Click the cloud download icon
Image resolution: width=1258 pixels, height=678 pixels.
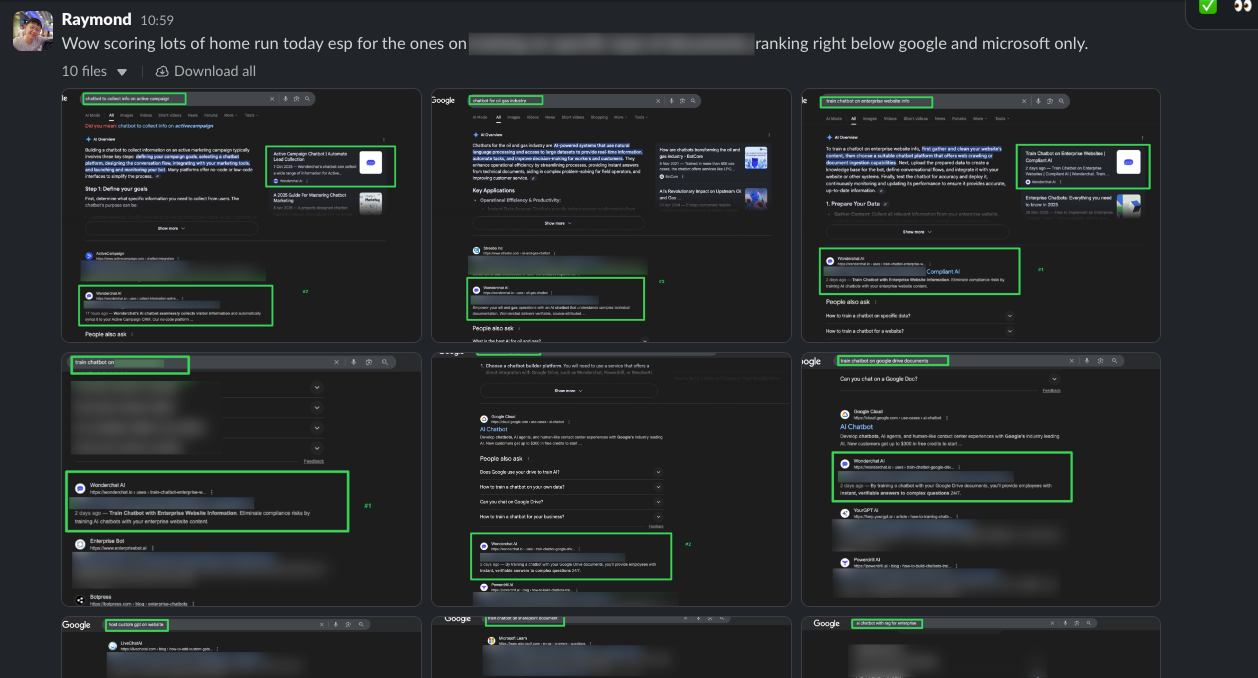coord(163,71)
